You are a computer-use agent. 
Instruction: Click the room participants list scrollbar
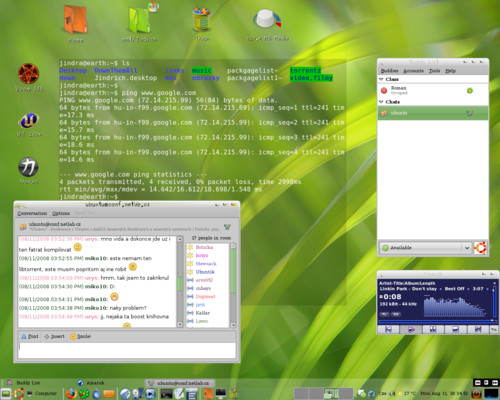pos(233,285)
